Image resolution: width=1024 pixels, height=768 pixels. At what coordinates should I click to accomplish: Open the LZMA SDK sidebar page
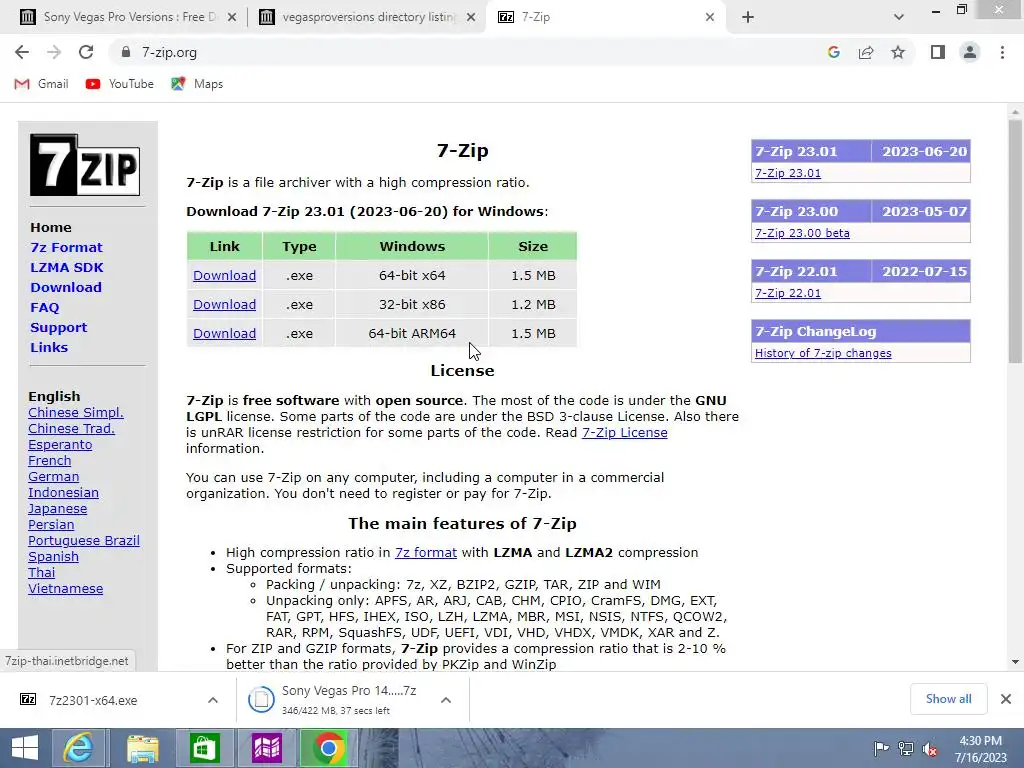[x=67, y=267]
